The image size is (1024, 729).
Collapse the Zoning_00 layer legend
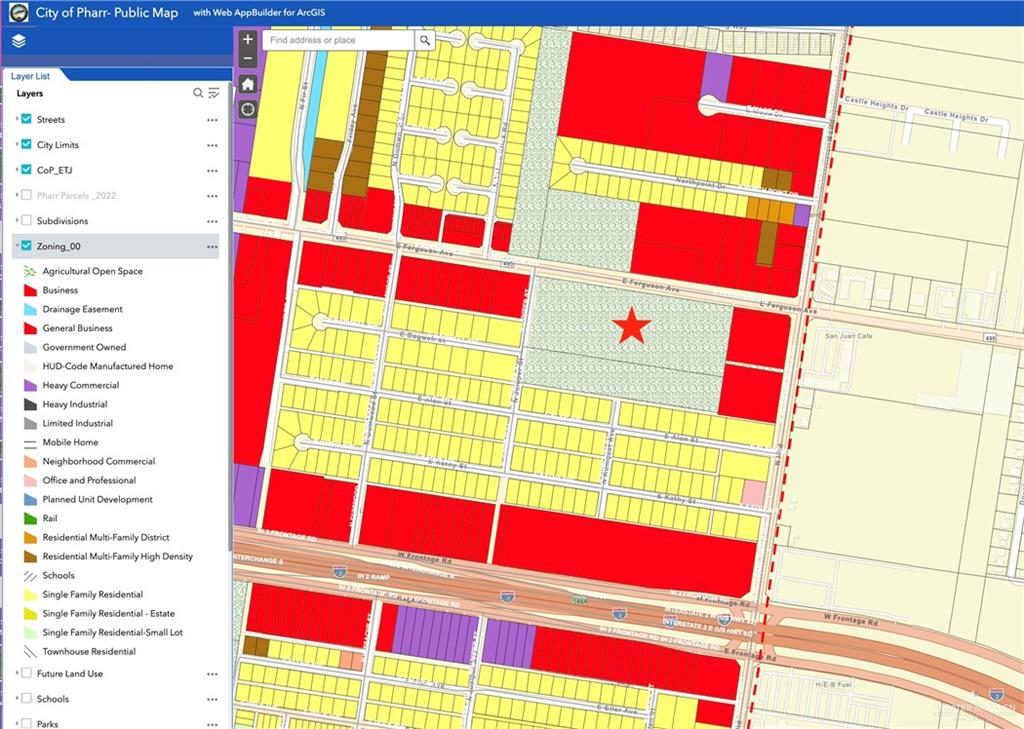(x=16, y=246)
